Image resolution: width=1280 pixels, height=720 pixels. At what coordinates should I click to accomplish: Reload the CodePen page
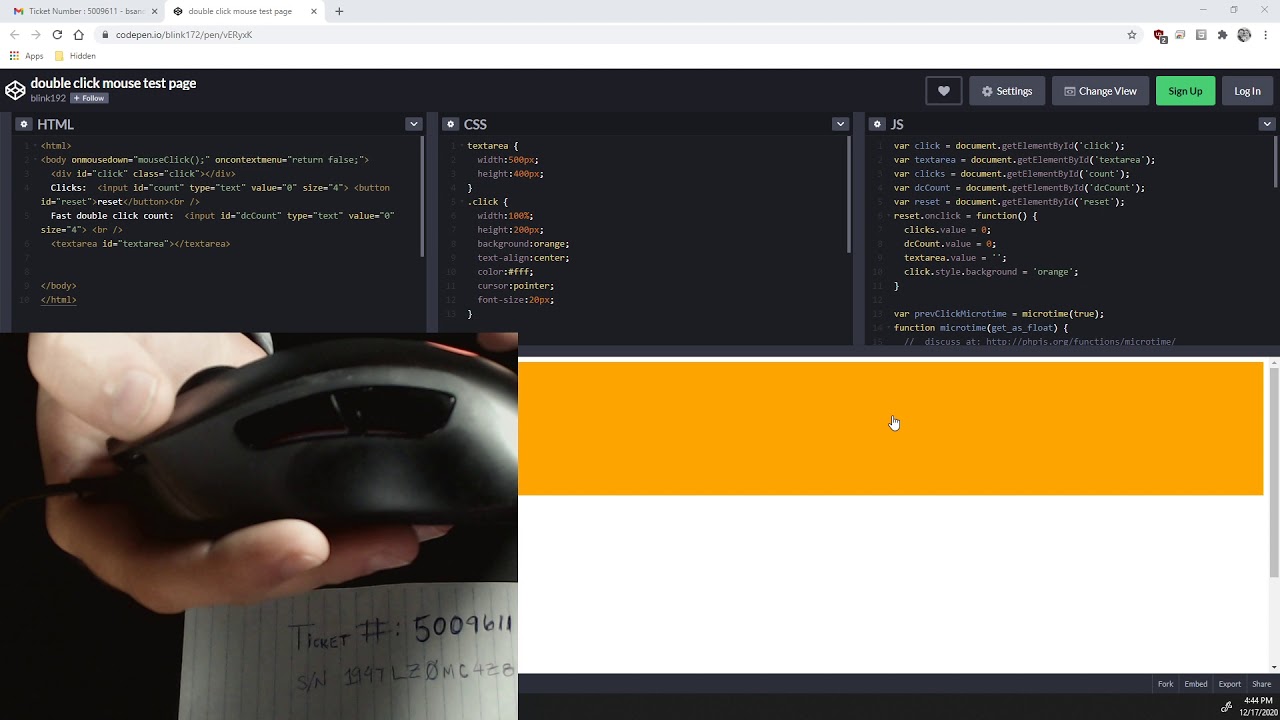[x=57, y=34]
